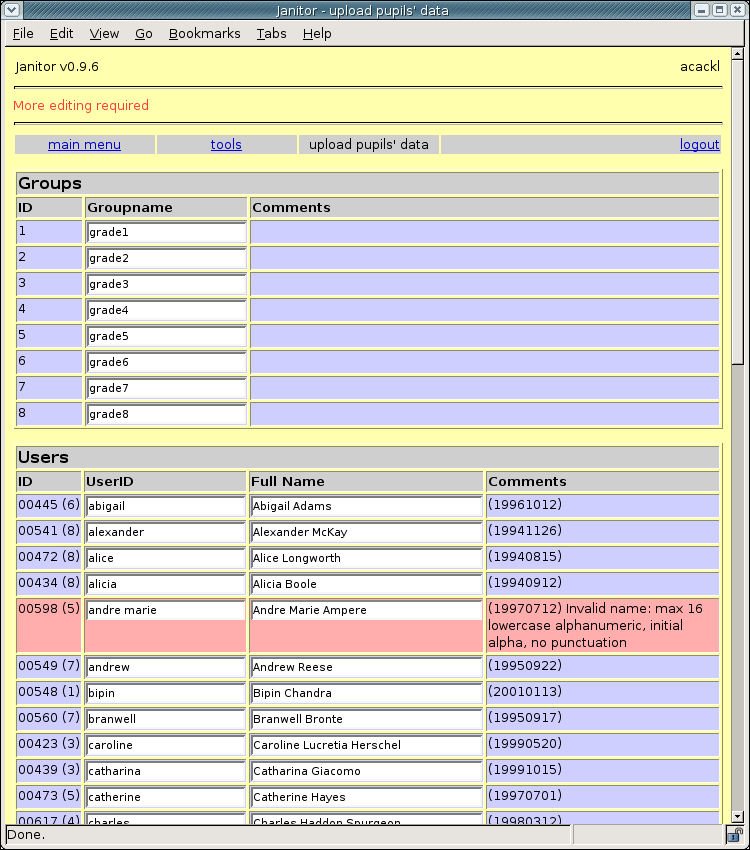Screen dimensions: 750x850
Task: Click the 'acackl' username text
Action: click(700, 67)
